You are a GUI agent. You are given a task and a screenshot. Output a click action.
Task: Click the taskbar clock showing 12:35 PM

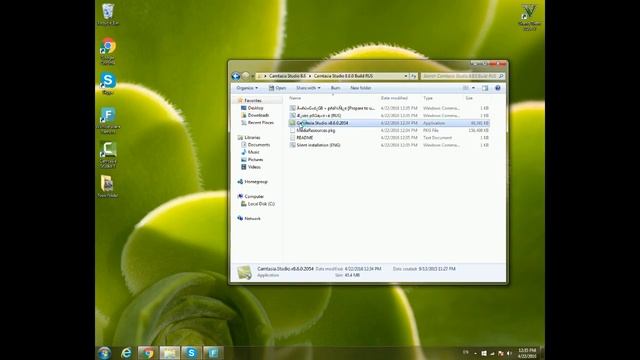527,353
